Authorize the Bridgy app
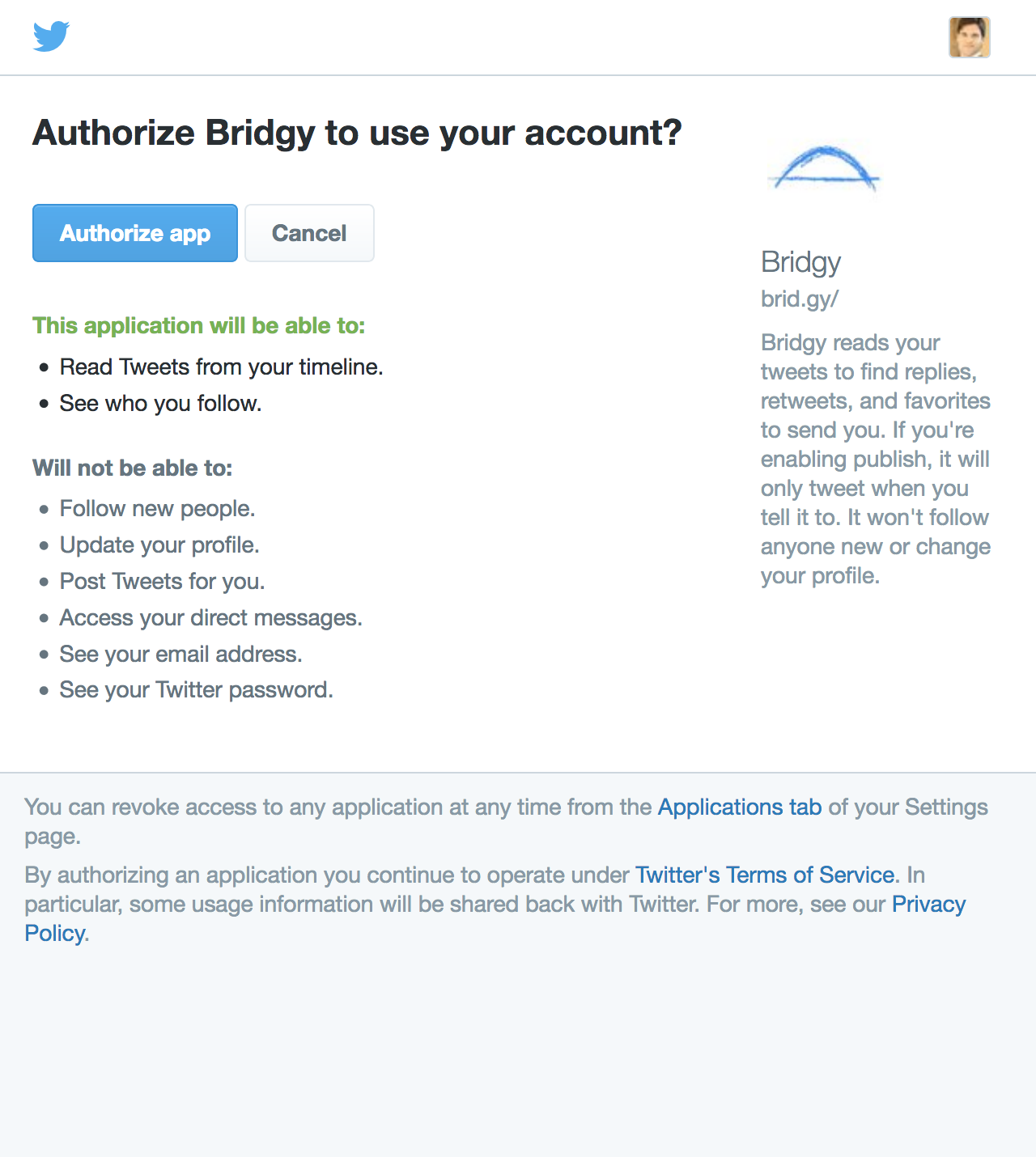Screen dimensions: 1036x1157 [135, 233]
